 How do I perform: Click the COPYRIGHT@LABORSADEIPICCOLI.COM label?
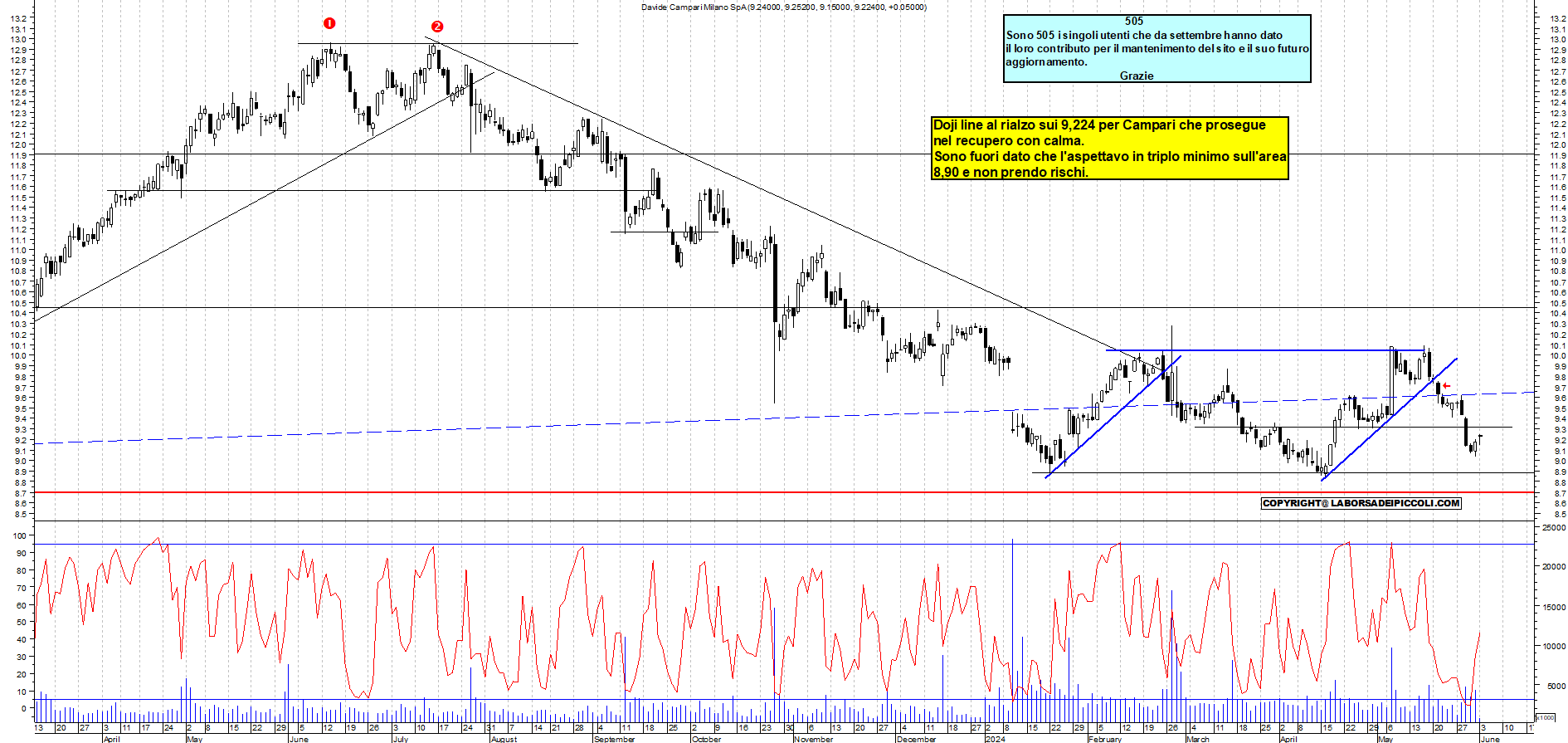click(x=1361, y=503)
